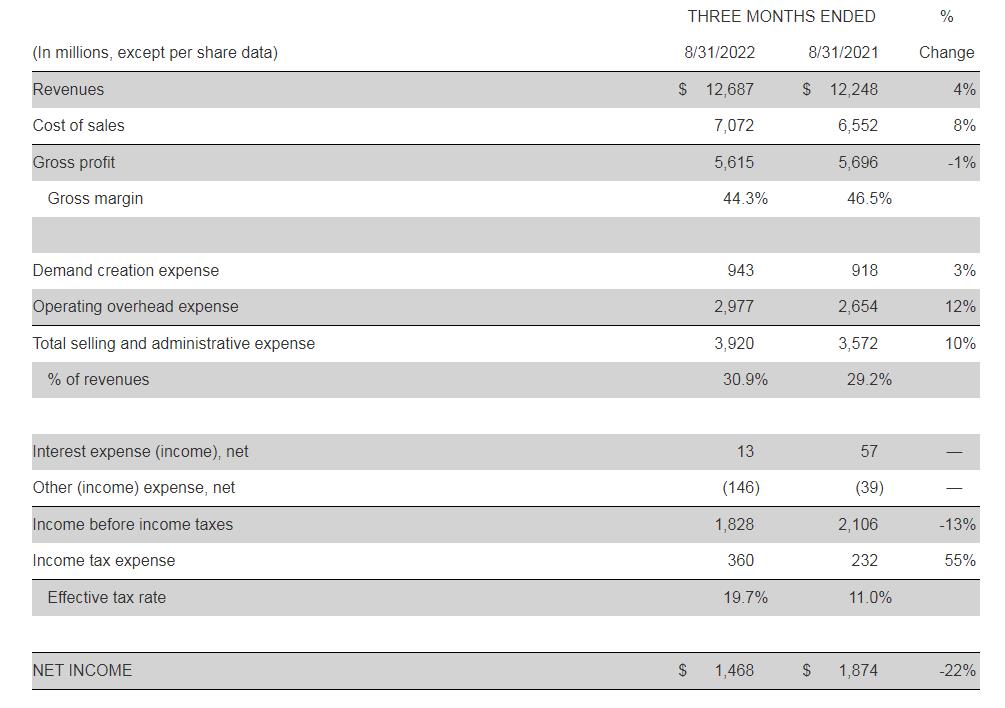Select the 8/31/2021 column header
This screenshot has height=708, width=1005.
pos(843,52)
